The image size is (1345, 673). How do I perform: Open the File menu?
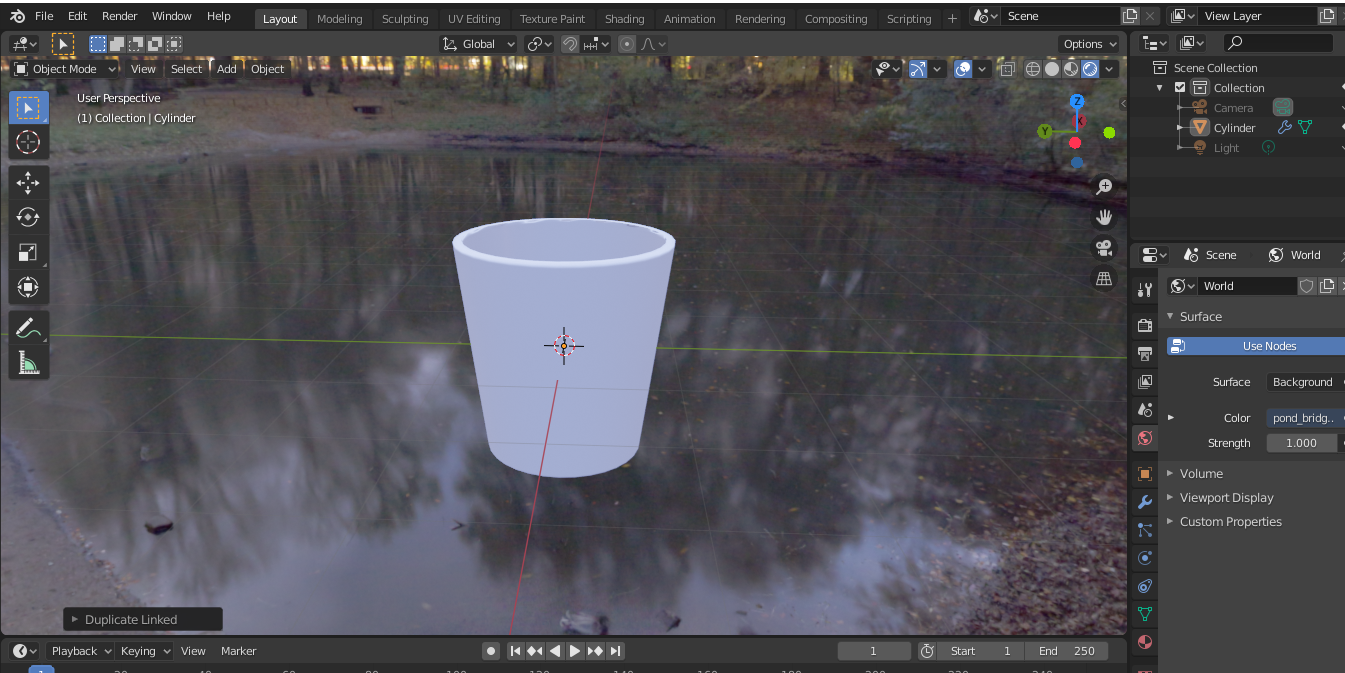pos(44,16)
